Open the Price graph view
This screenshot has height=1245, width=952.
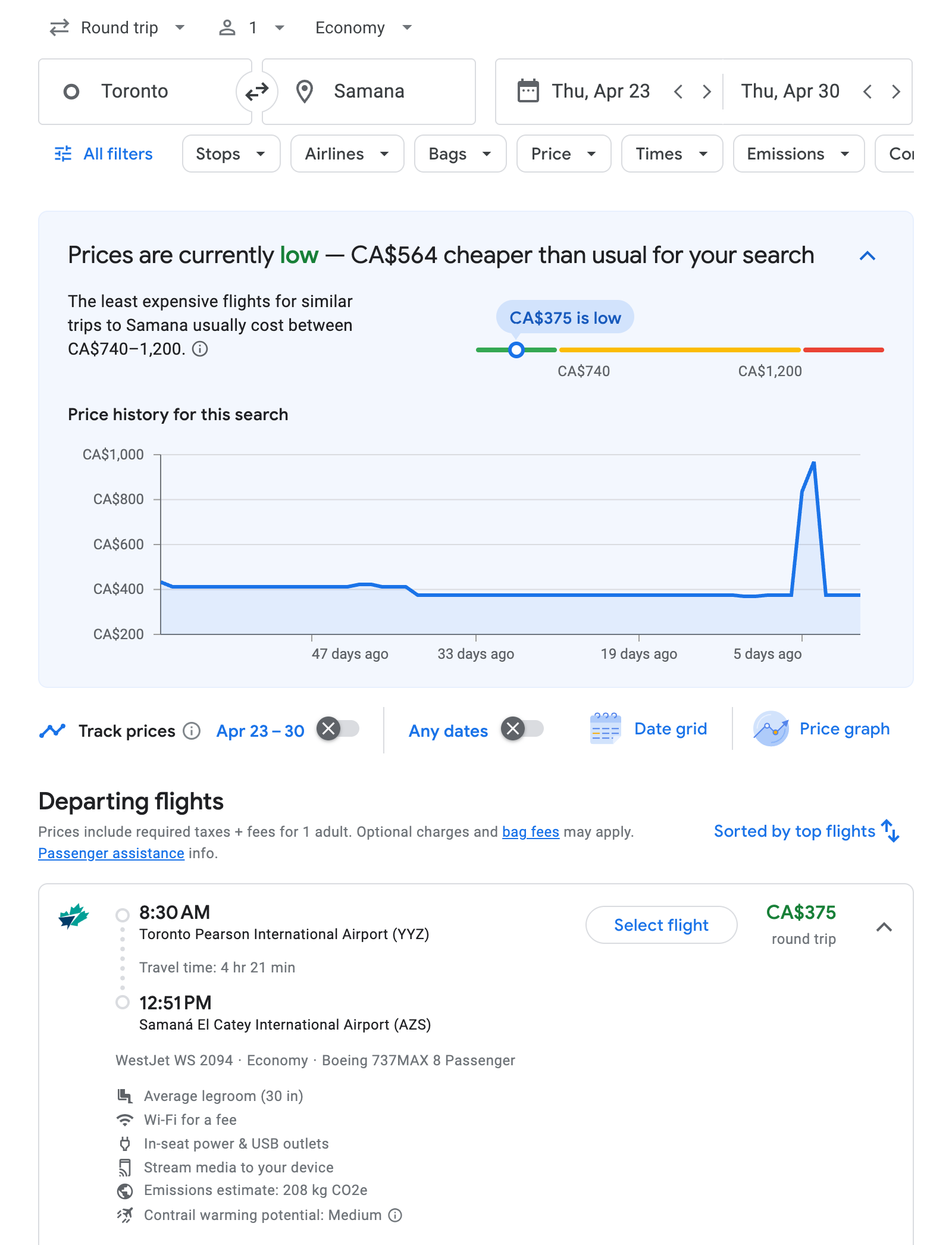822,729
